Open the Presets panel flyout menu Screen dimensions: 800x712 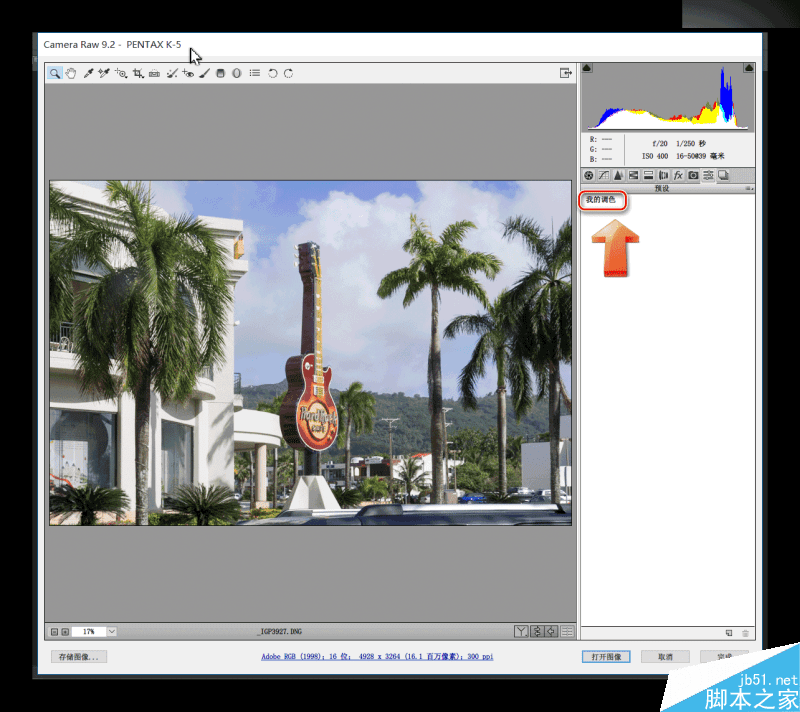(749, 188)
